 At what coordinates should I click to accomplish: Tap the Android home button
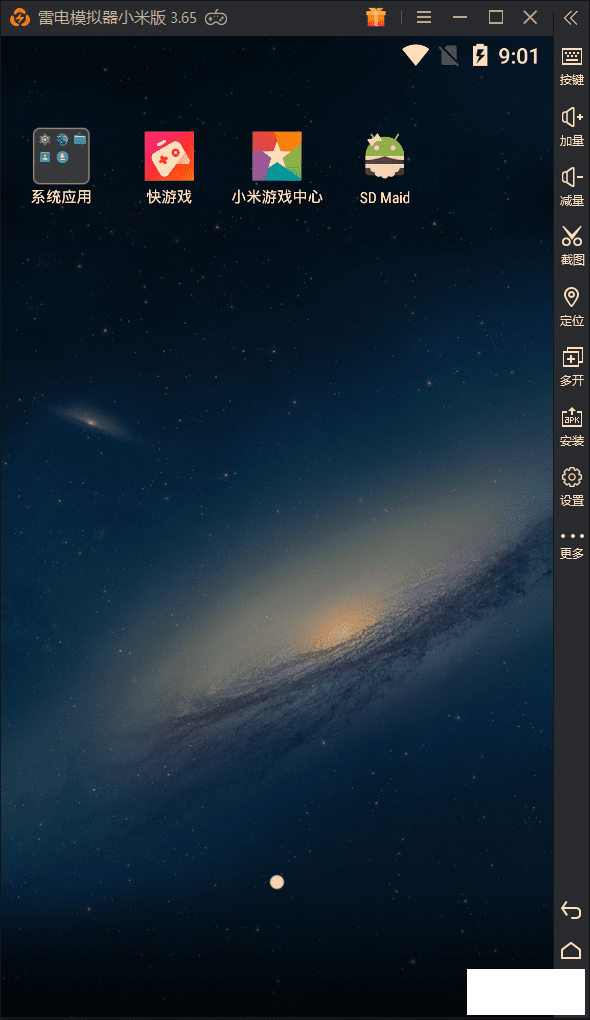(571, 950)
